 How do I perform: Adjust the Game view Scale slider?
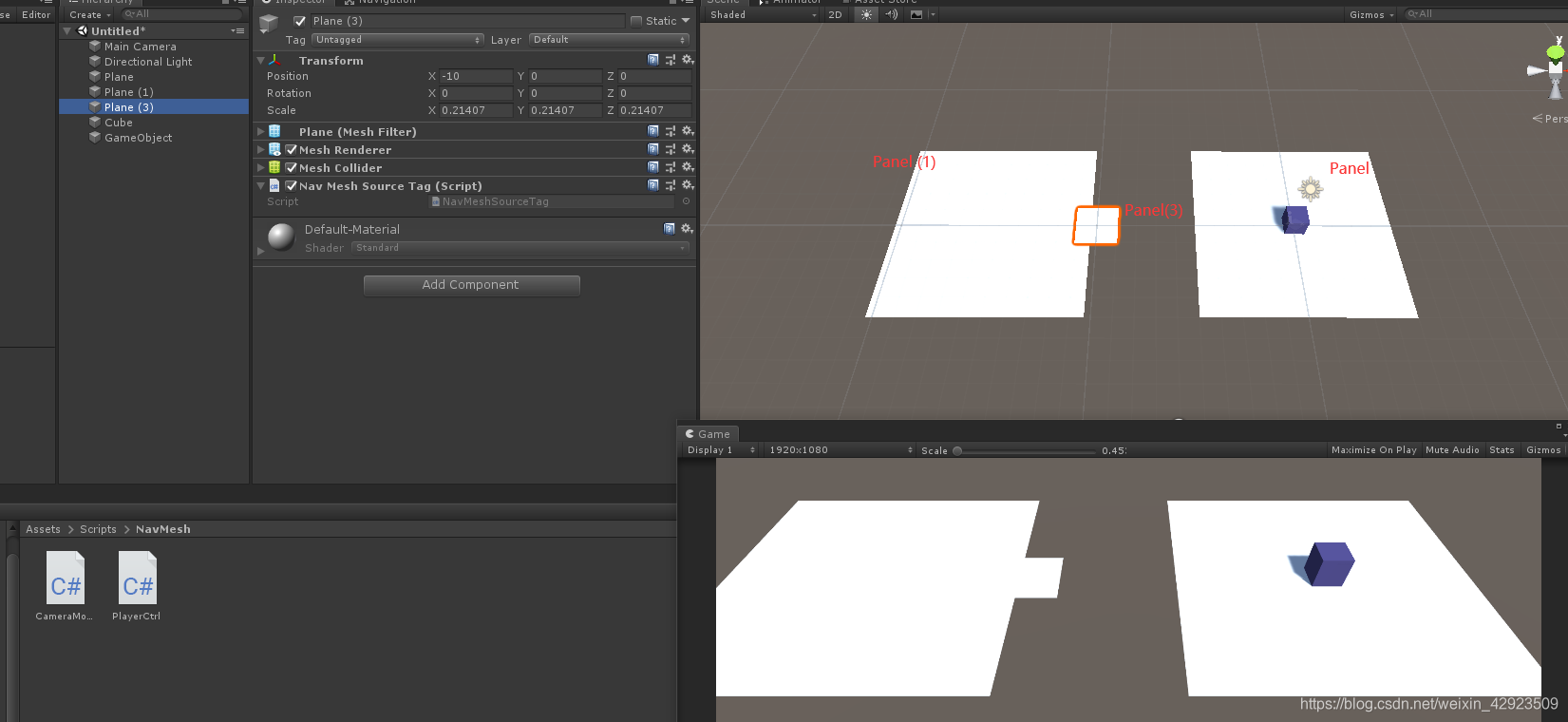tap(1025, 451)
